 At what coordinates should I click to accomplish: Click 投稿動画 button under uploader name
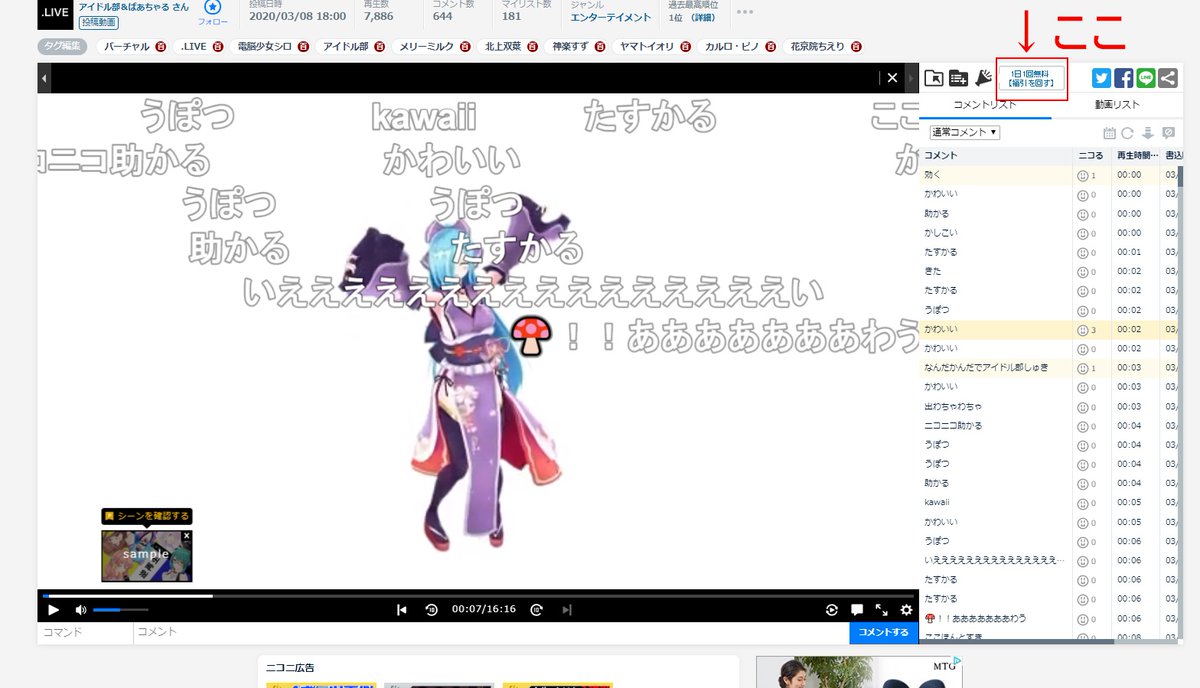pos(99,22)
